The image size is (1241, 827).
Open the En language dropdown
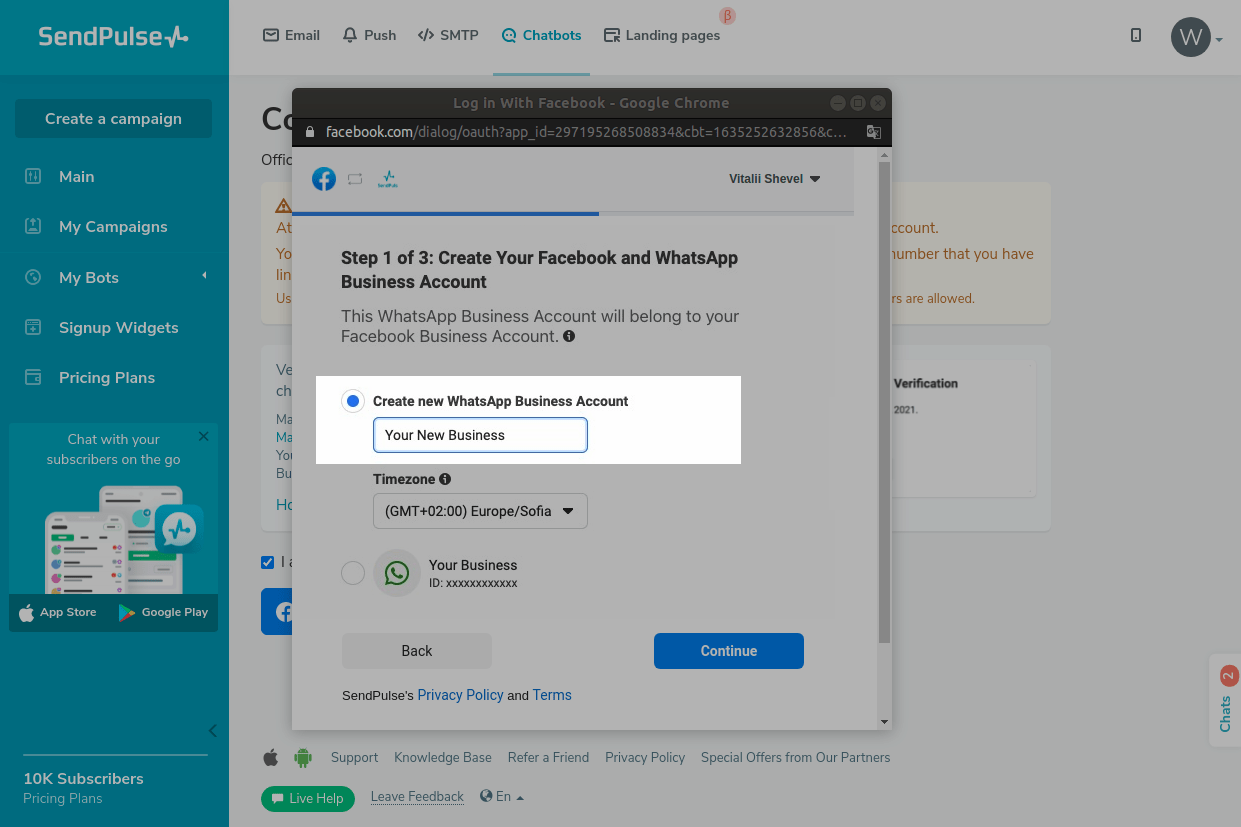click(502, 797)
